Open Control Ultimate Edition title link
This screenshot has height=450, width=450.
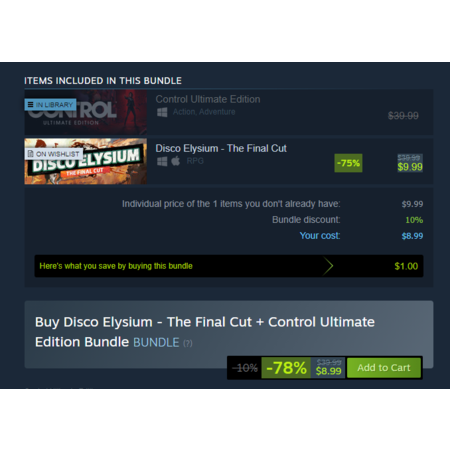pyautogui.click(x=208, y=99)
